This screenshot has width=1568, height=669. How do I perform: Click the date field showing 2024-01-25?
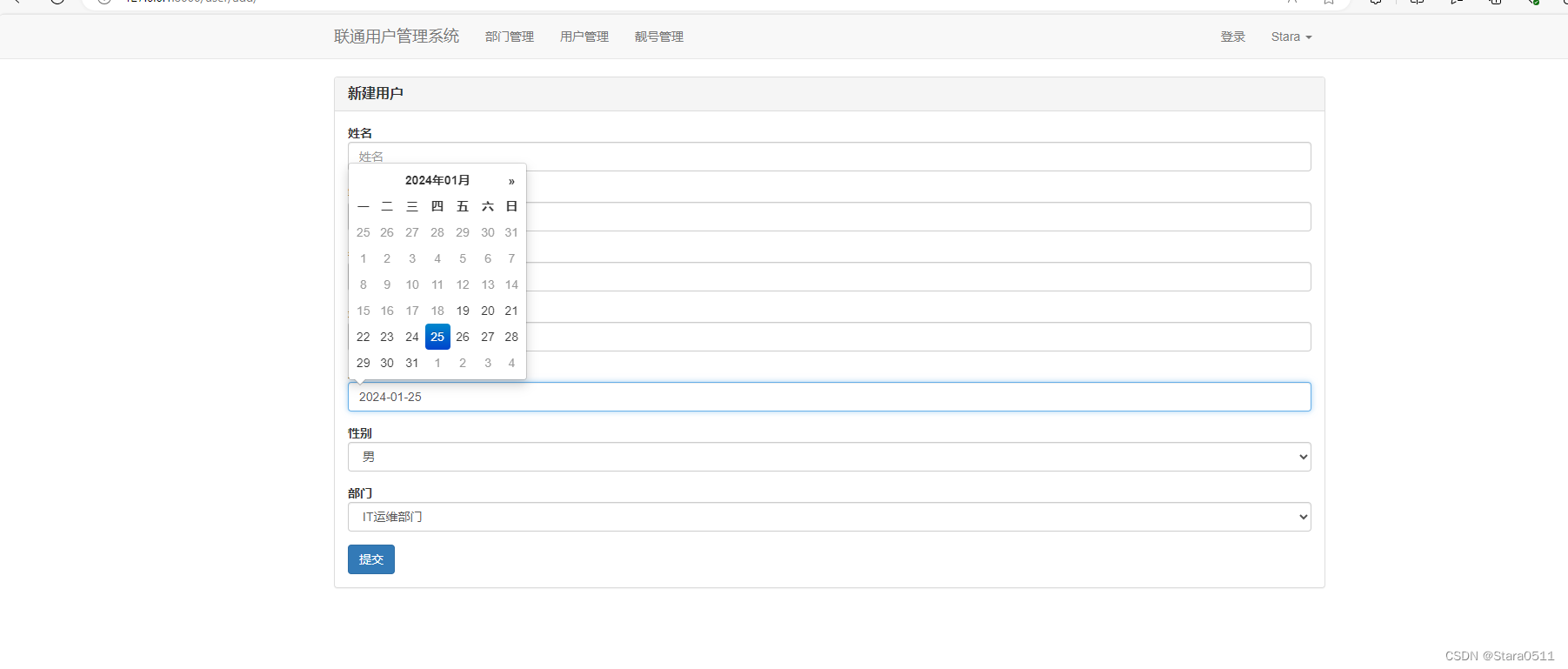point(829,397)
